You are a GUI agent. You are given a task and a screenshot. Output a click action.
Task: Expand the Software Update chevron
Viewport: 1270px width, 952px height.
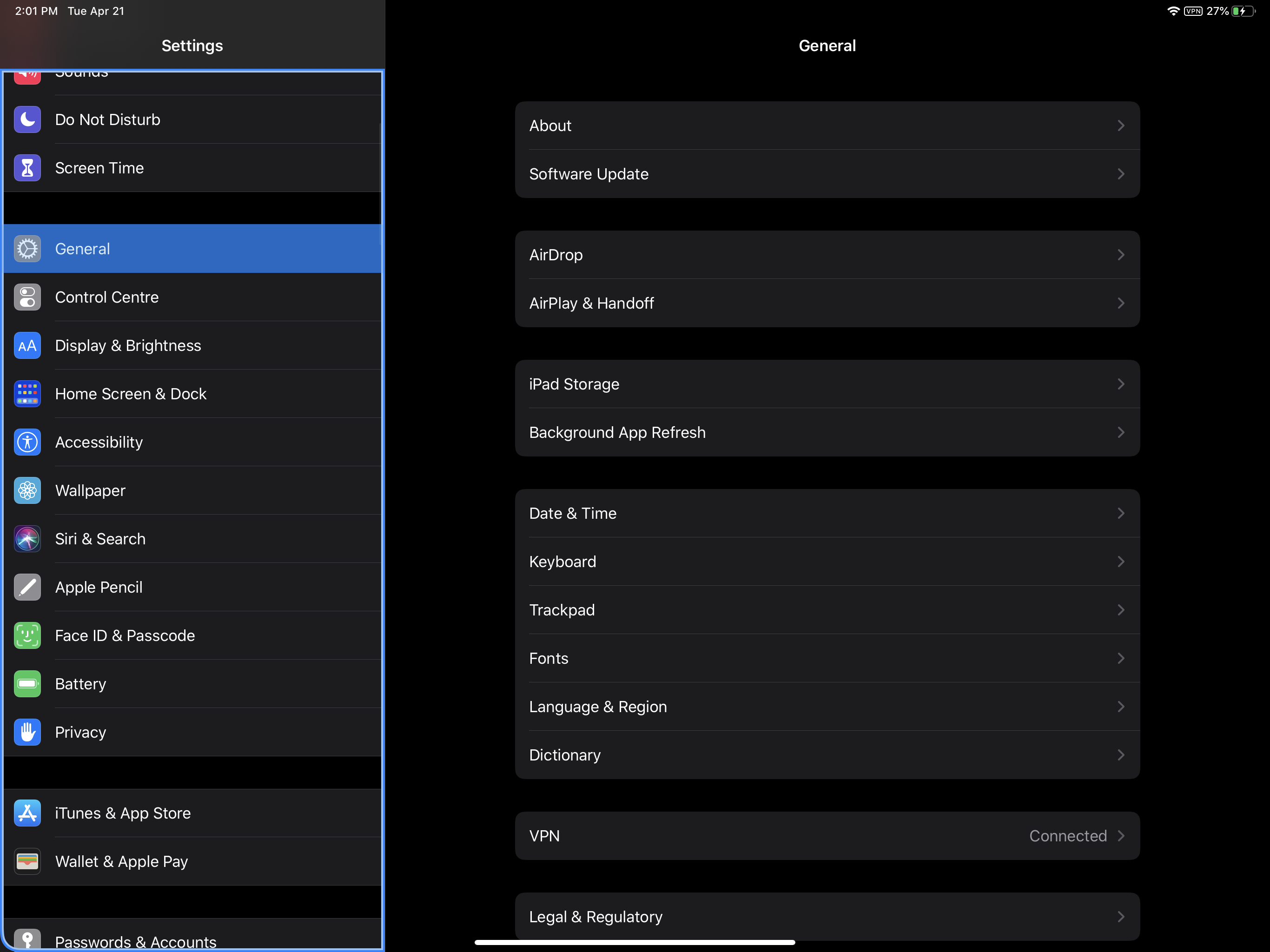(1121, 174)
